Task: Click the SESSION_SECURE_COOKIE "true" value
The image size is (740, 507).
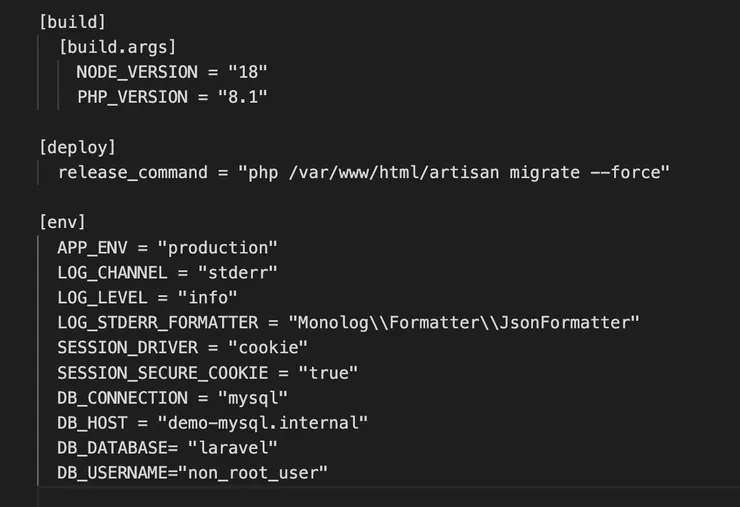Action: [326, 372]
